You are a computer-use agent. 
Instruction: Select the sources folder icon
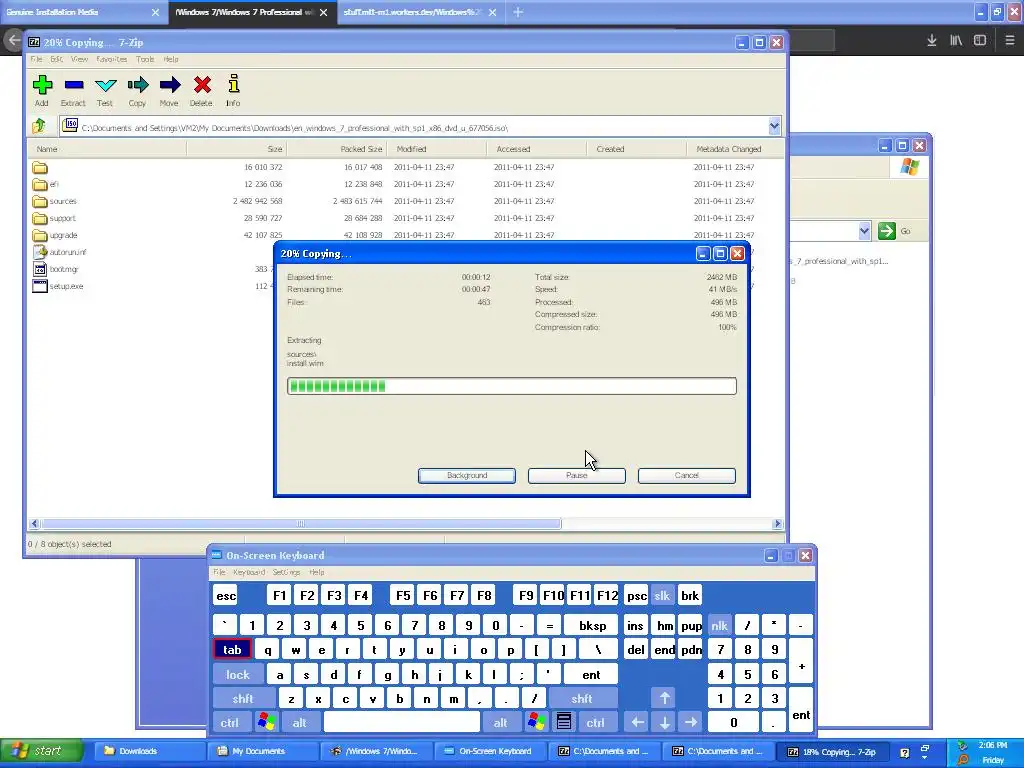point(40,201)
